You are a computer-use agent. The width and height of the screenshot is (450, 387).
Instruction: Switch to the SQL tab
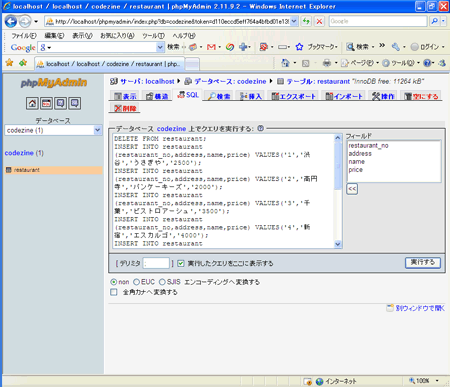188,95
